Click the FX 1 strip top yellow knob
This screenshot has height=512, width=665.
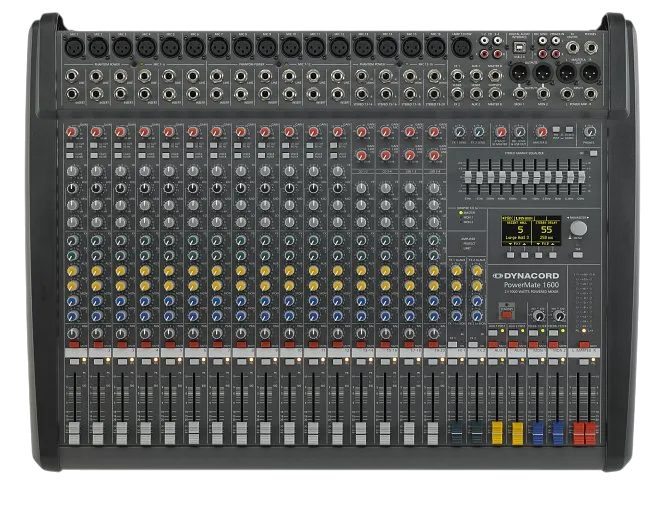456,271
